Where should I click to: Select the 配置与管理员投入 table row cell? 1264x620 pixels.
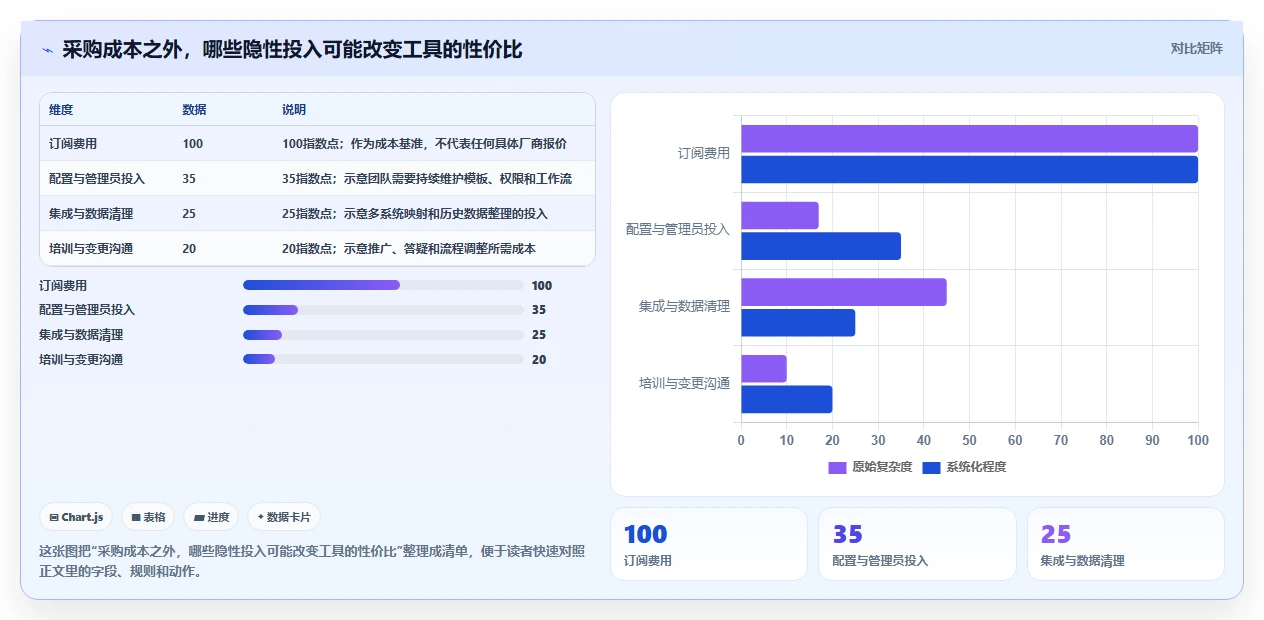[97, 179]
